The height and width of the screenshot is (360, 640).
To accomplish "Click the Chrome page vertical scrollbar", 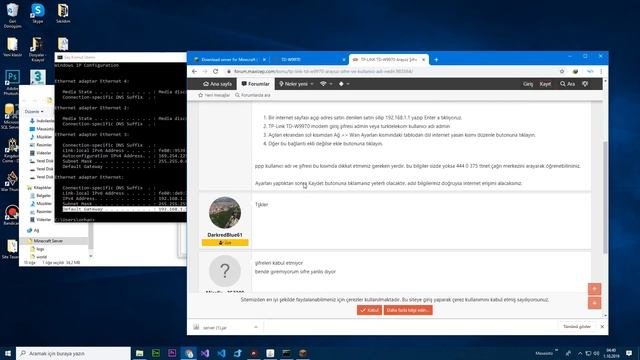I will pyautogui.click(x=605, y=198).
